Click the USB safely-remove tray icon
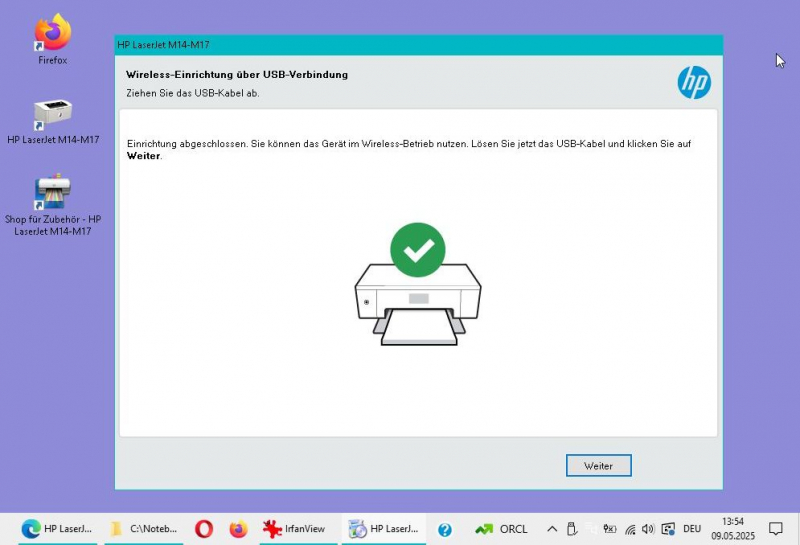 point(572,529)
